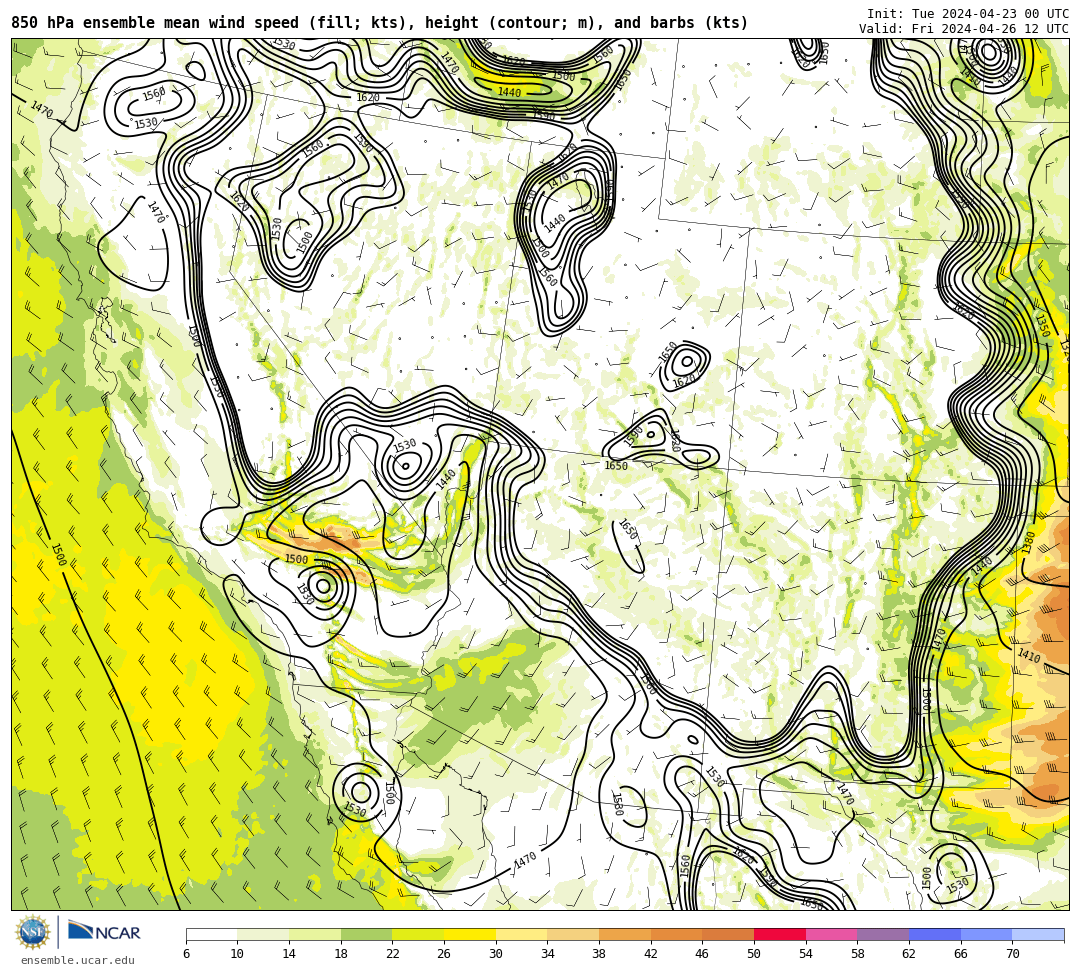1080x973 pixels.
Task: Click the colorbar tick label '38'
Action: pyautogui.click(x=599, y=954)
